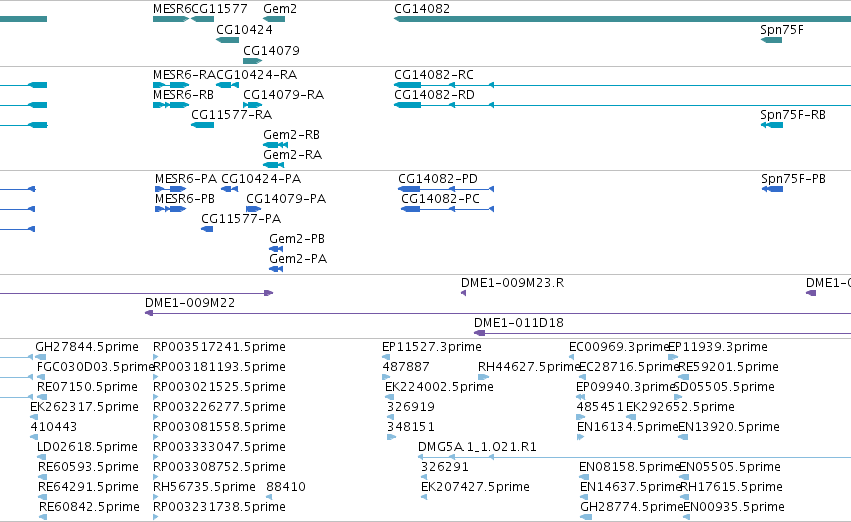Image resolution: width=851 pixels, height=522 pixels.
Task: Click the CG14082-PC protein label
Action: pyautogui.click(x=441, y=199)
